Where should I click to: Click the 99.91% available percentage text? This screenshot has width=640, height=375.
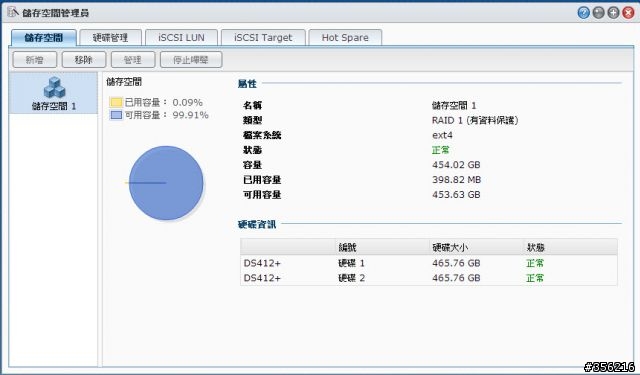click(x=190, y=115)
